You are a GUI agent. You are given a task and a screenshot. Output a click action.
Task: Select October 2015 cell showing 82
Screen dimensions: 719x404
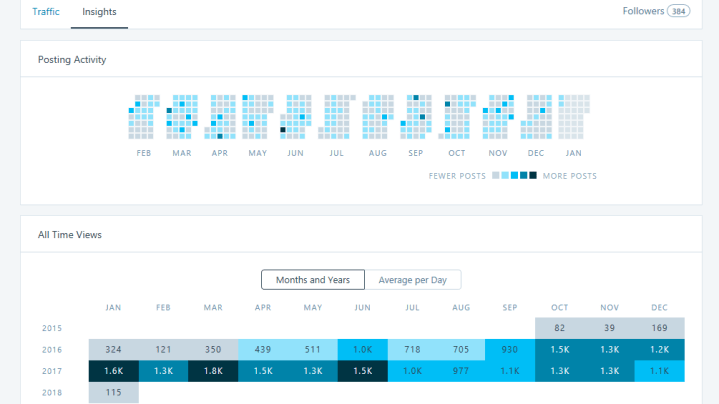click(560, 328)
